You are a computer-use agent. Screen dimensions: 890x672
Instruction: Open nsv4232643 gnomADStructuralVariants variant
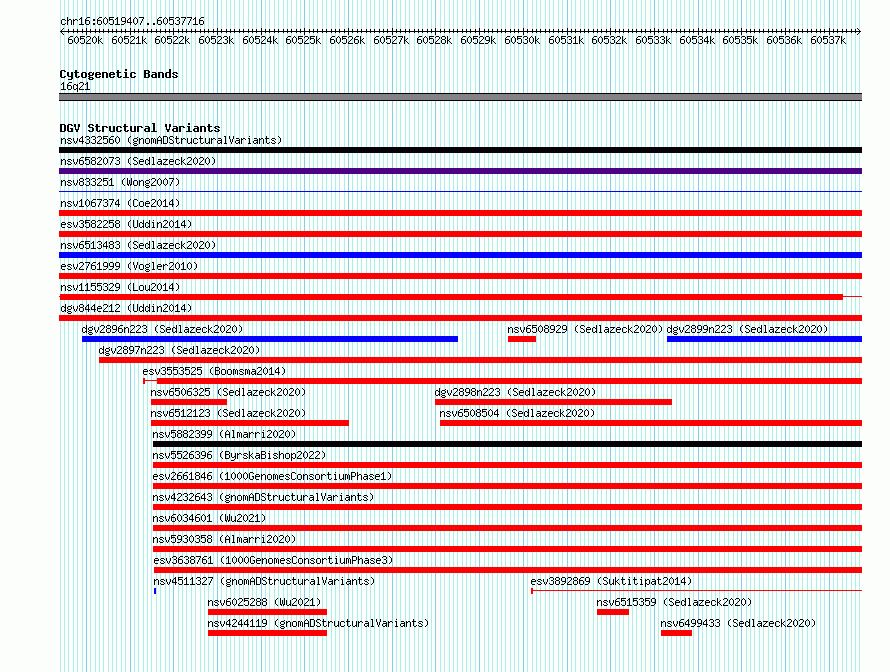[263, 497]
